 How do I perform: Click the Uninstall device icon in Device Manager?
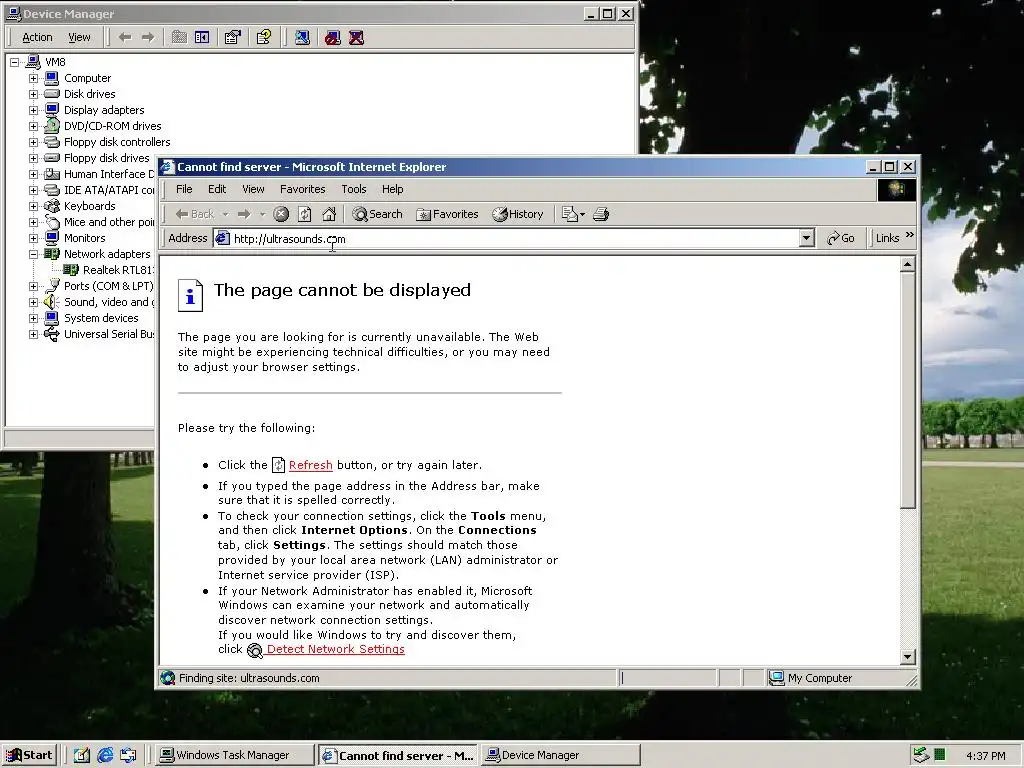(x=356, y=37)
